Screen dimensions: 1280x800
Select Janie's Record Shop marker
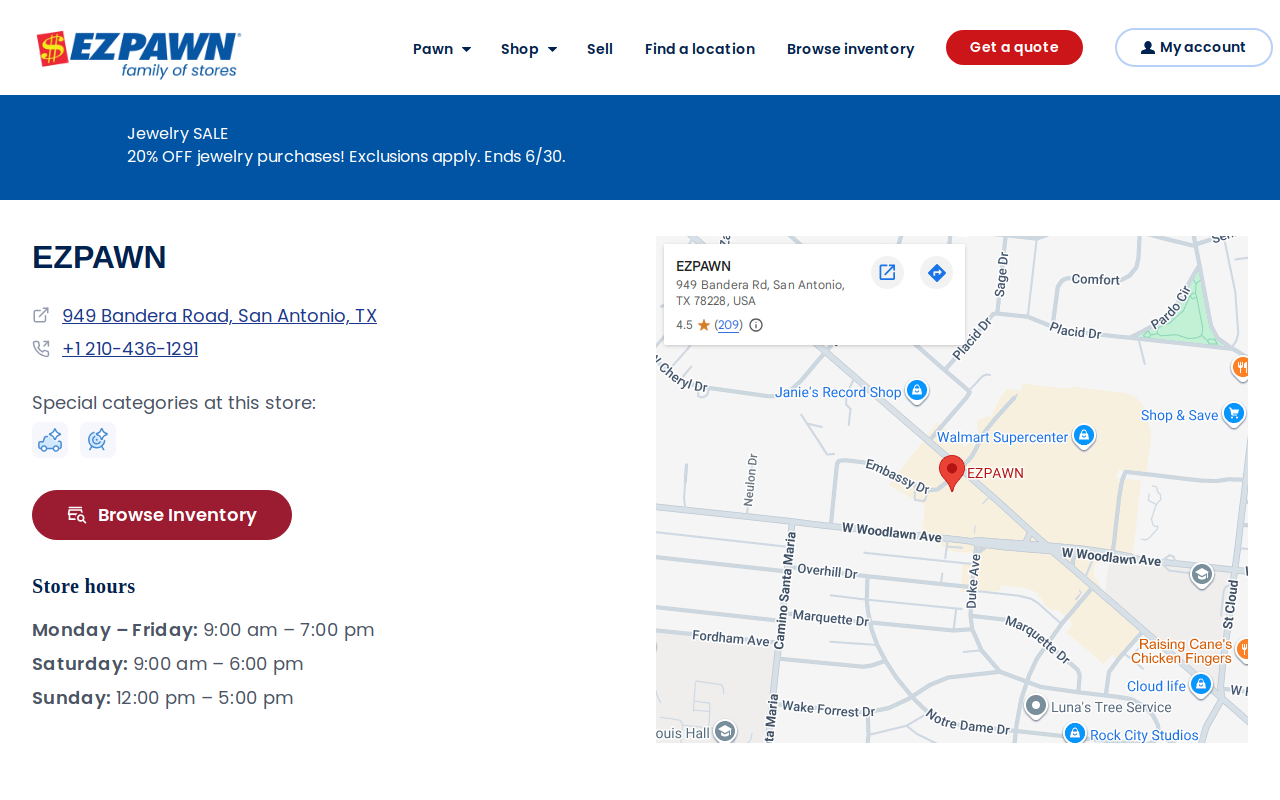917,391
